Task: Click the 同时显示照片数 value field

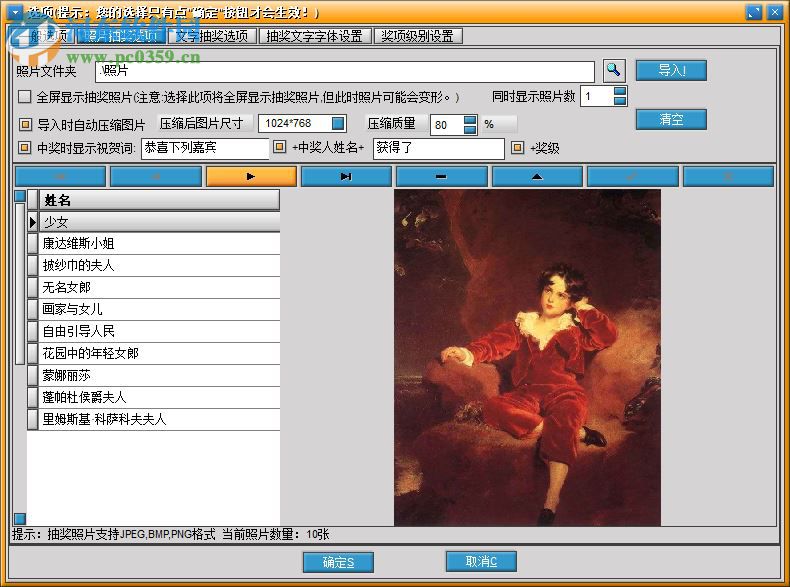Action: coord(597,96)
